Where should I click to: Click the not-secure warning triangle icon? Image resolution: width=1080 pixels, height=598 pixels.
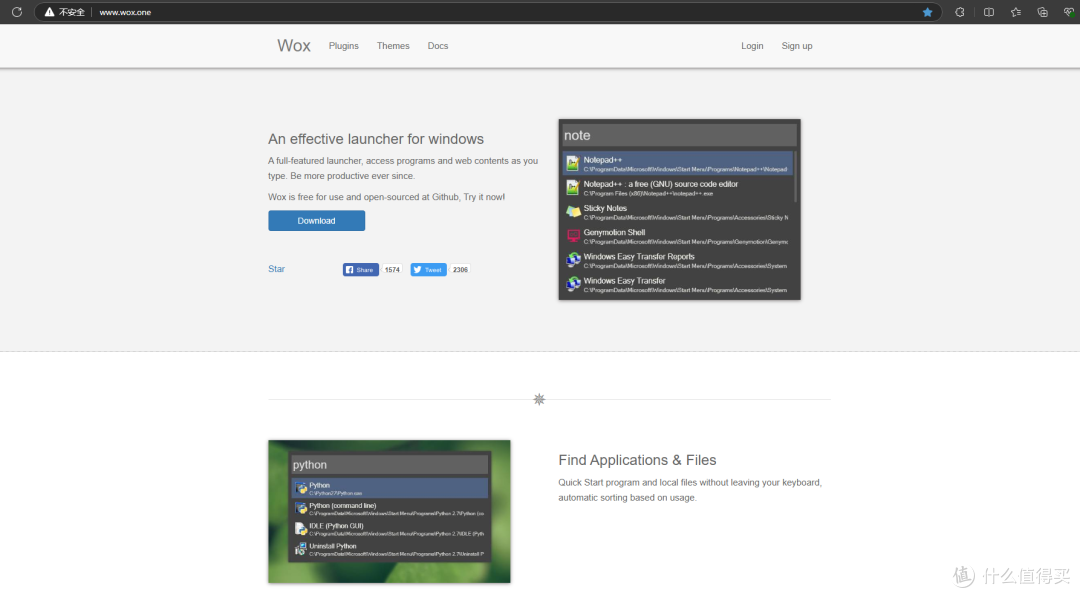(x=49, y=12)
